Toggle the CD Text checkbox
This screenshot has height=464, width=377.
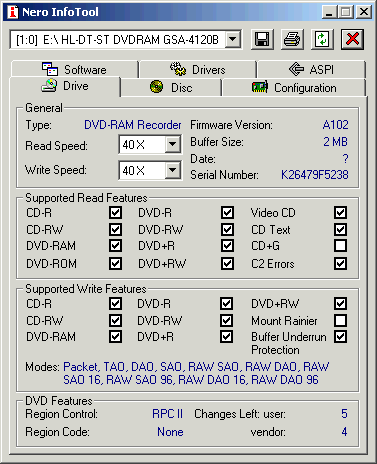point(340,229)
